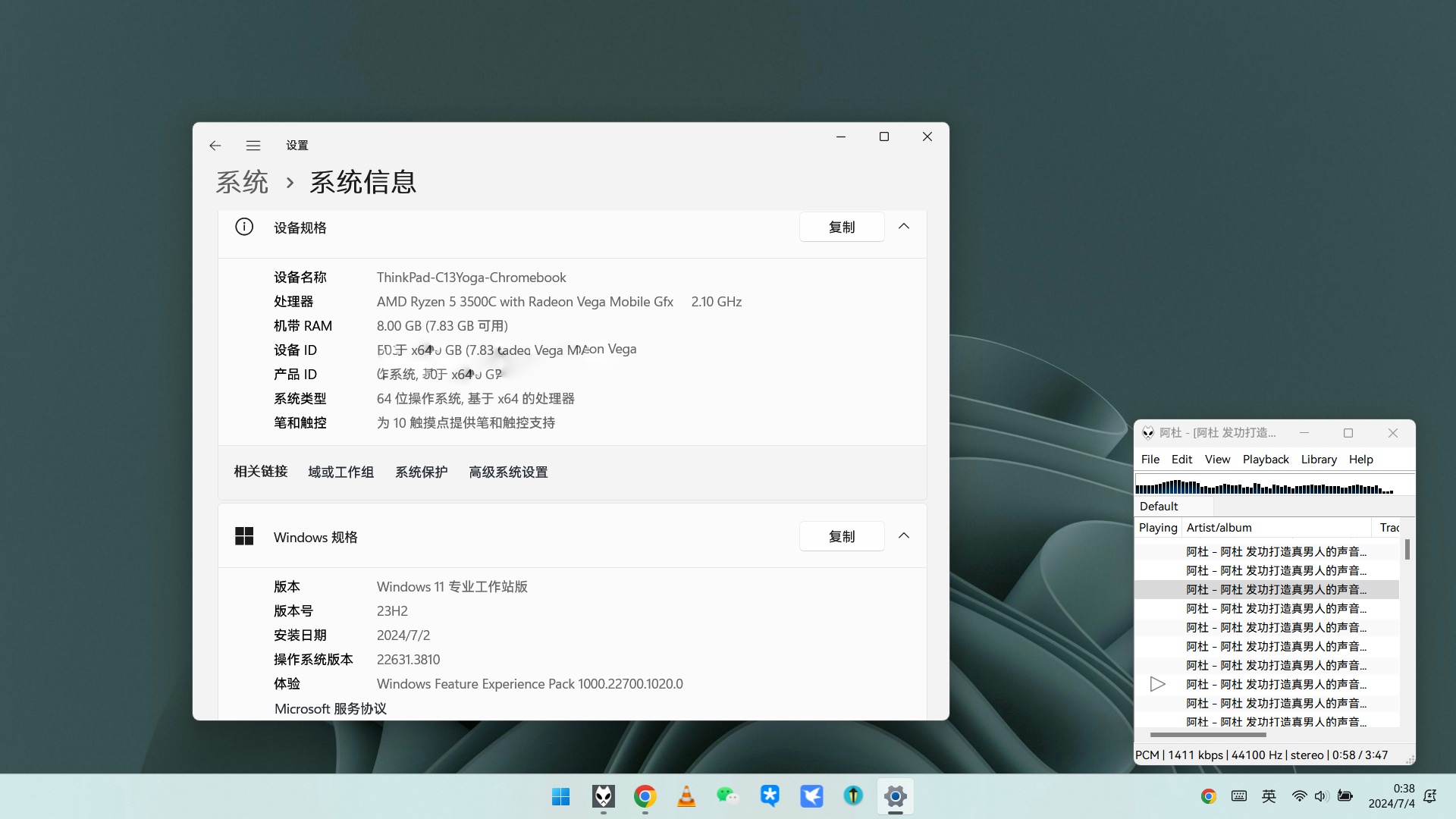The width and height of the screenshot is (1456, 819).
Task: Open 系统保护 related link
Action: (422, 472)
